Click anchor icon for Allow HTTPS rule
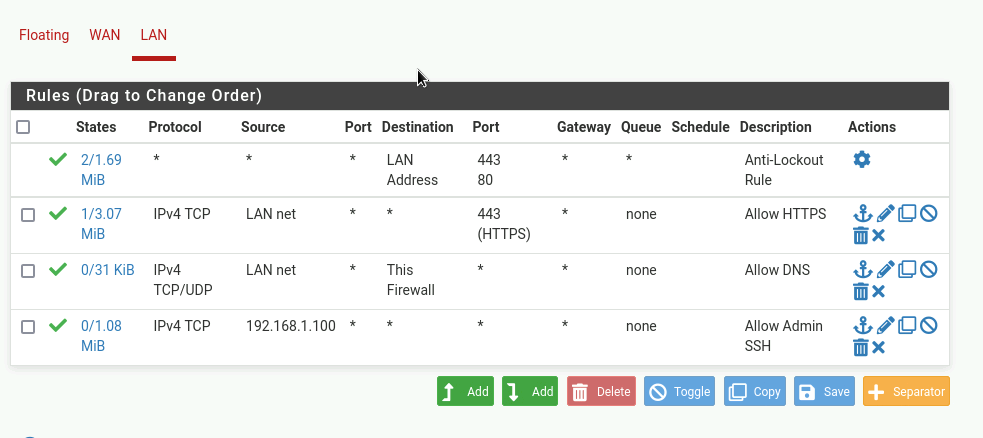983x438 pixels. [x=861, y=214]
